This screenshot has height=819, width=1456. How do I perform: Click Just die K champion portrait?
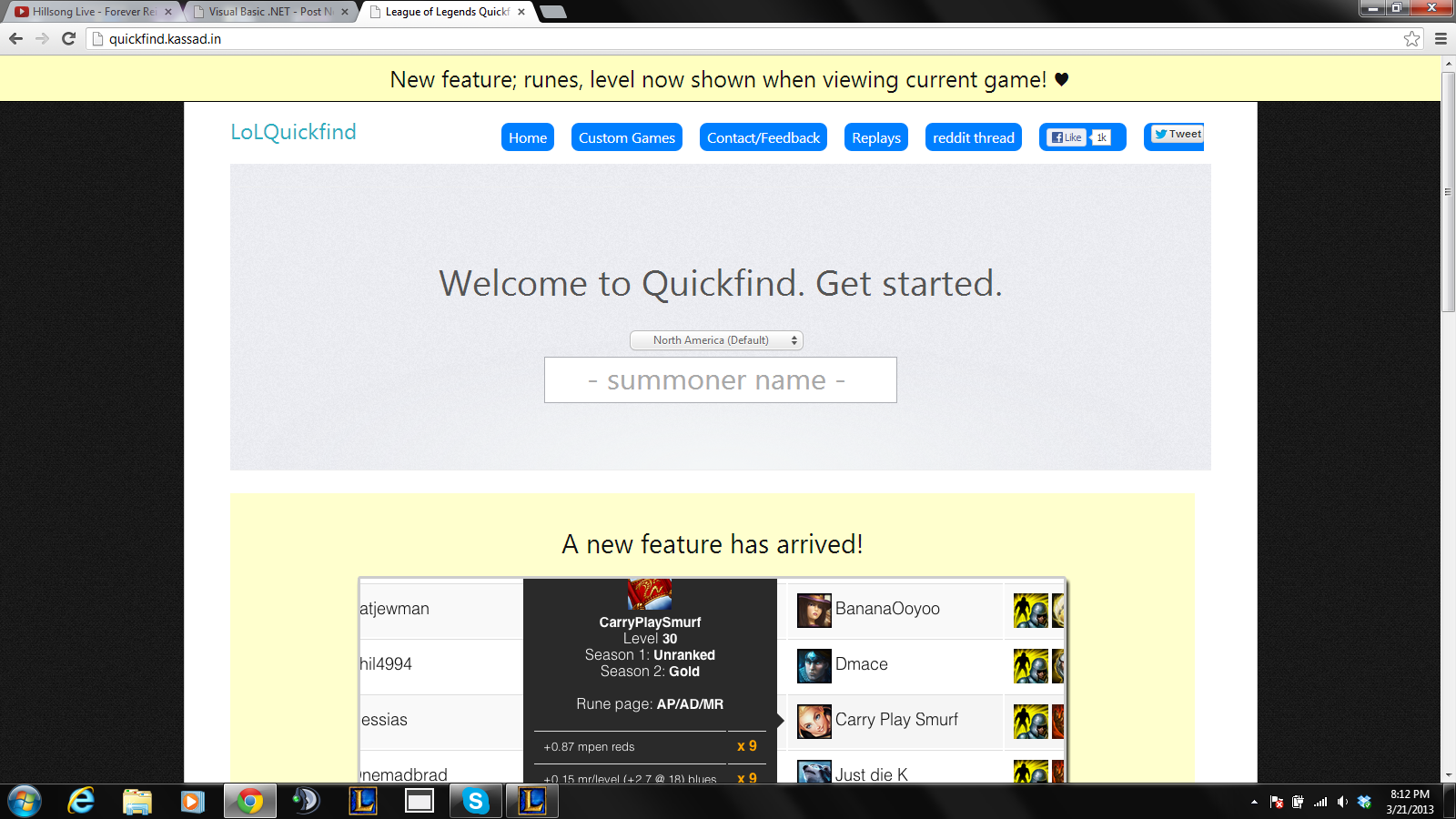[814, 772]
